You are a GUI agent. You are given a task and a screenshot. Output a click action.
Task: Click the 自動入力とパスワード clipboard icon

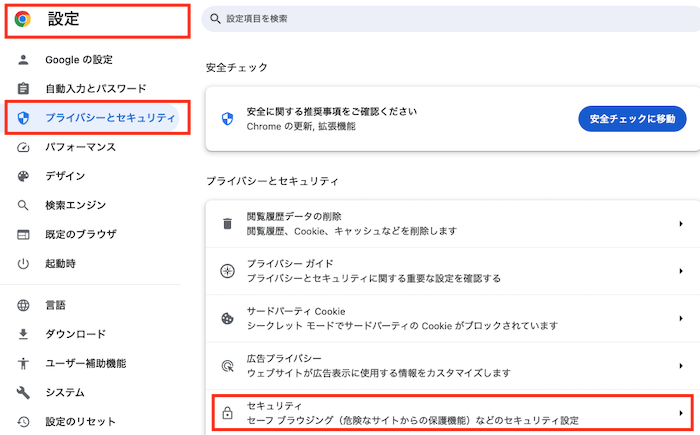(24, 89)
